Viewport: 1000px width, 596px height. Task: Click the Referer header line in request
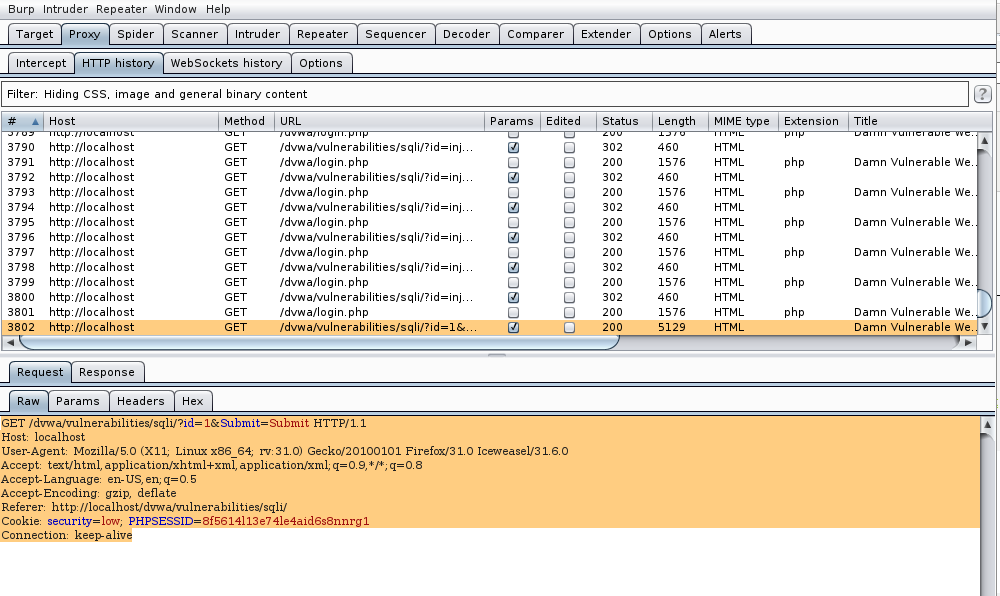144,507
